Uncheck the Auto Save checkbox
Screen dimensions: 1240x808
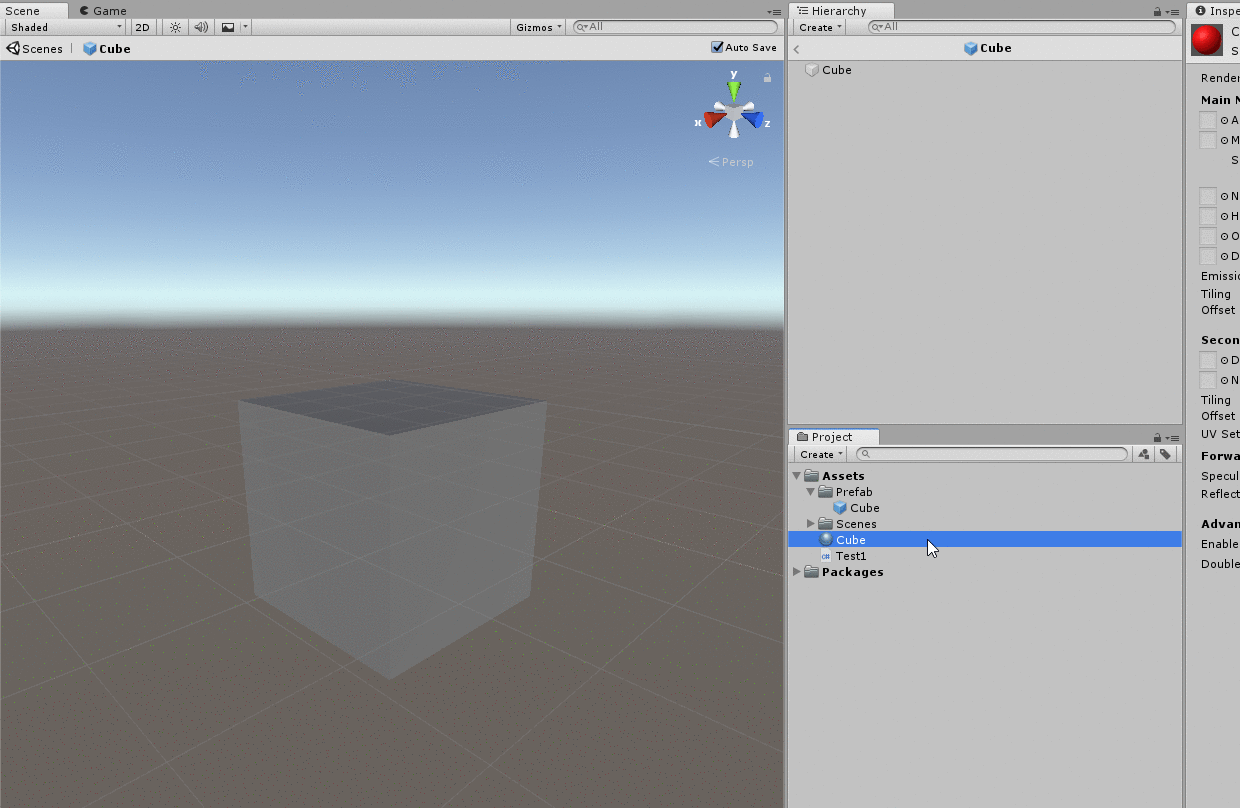click(717, 47)
